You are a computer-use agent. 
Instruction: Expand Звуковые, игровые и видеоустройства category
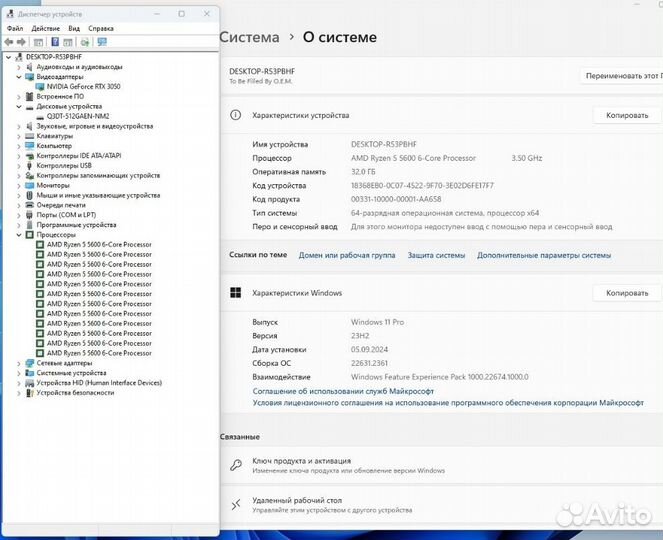pyautogui.click(x=19, y=126)
